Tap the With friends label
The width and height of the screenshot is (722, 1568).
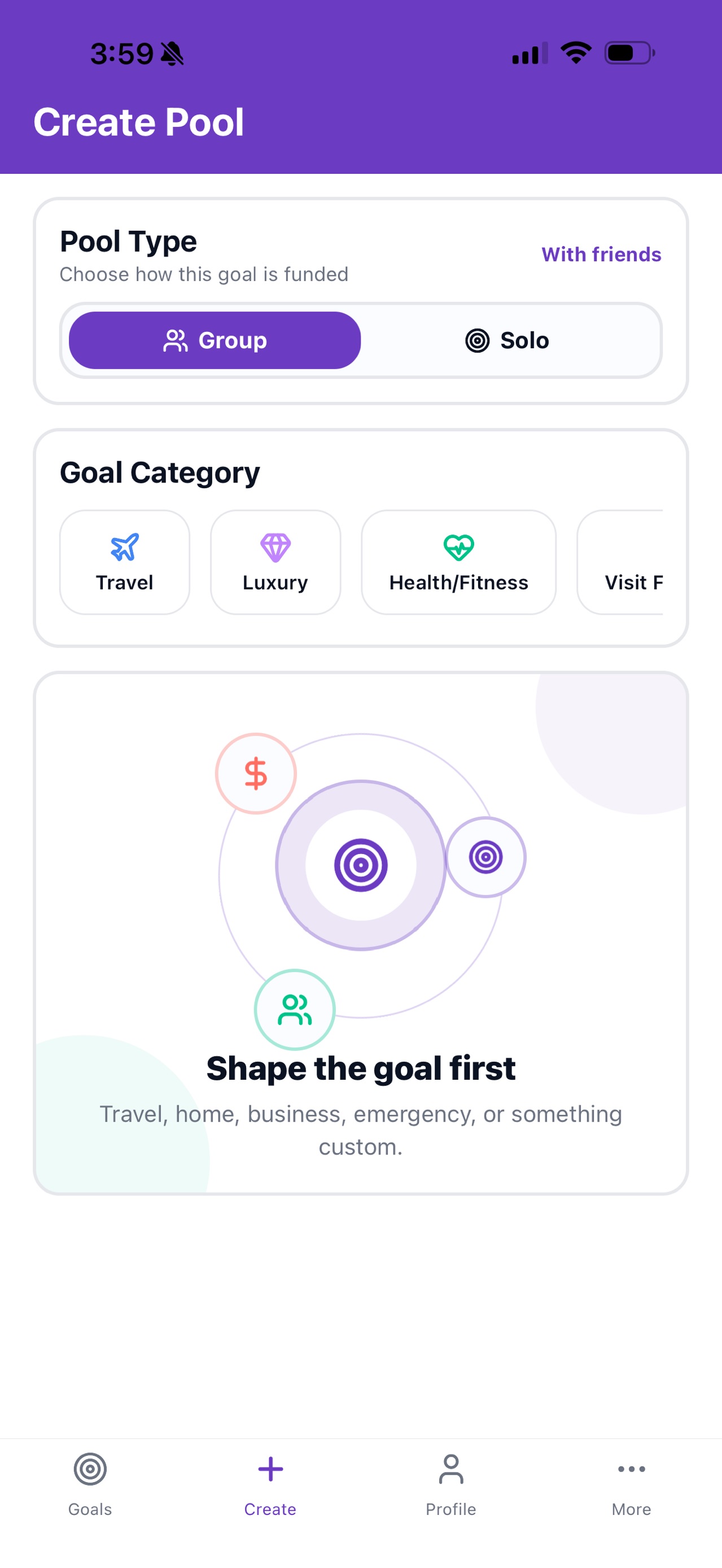pos(601,255)
